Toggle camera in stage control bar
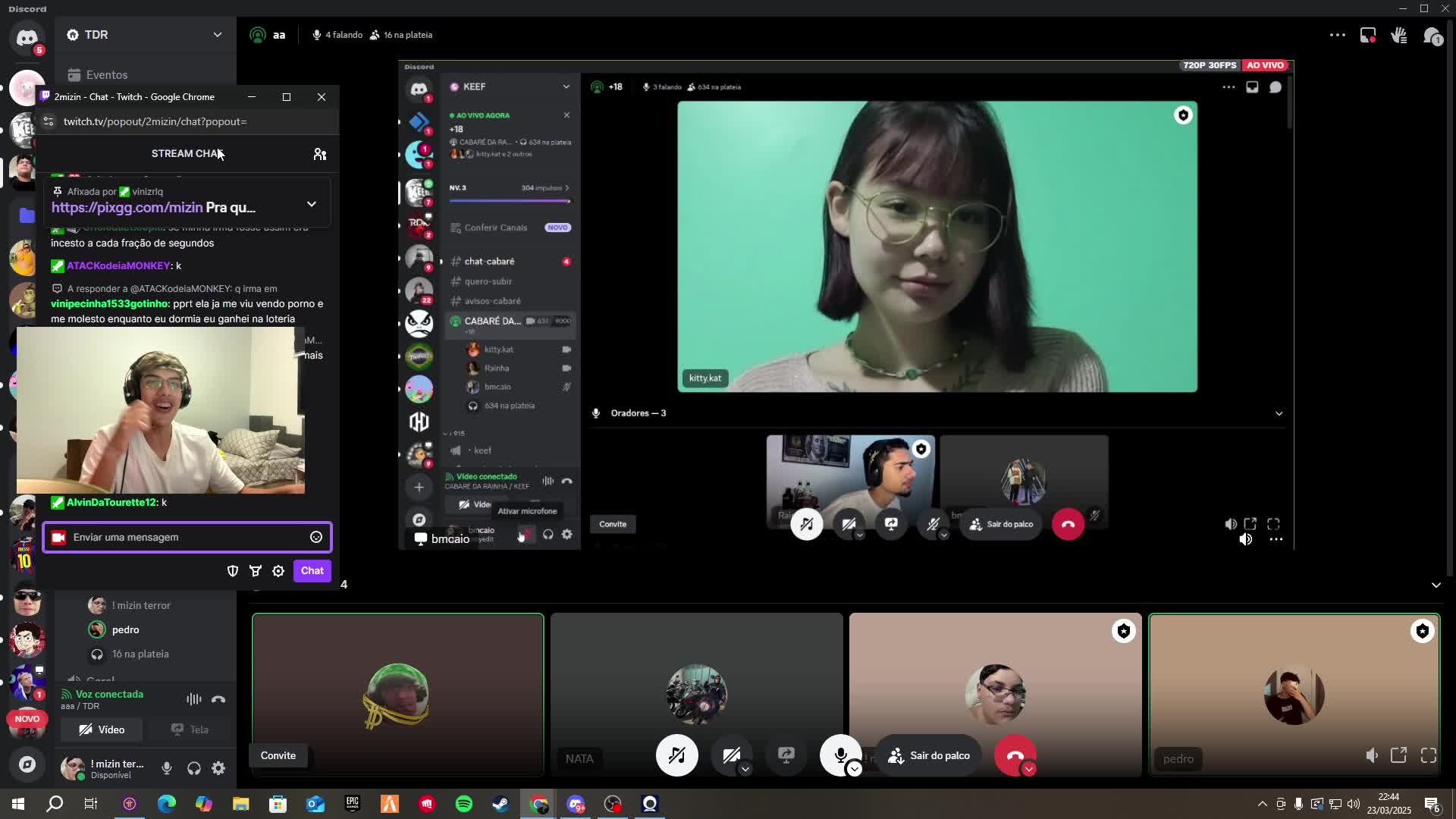Screen dimensions: 1456x819 click(x=731, y=755)
